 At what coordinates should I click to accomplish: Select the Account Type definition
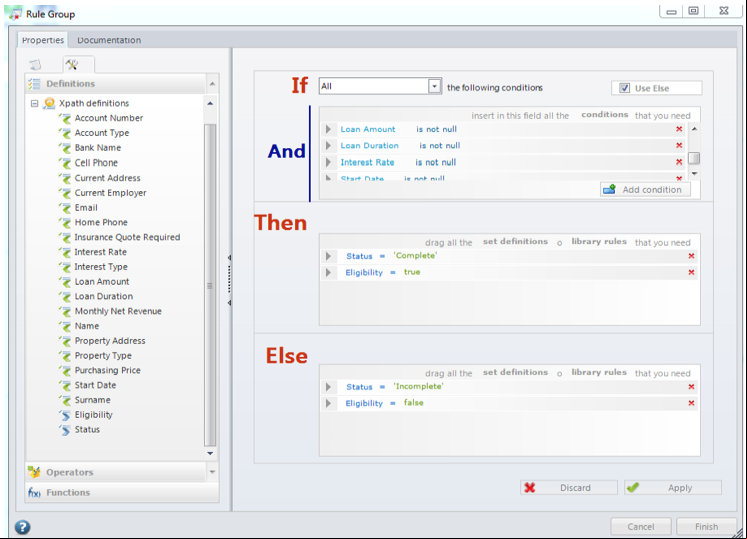pos(102,133)
